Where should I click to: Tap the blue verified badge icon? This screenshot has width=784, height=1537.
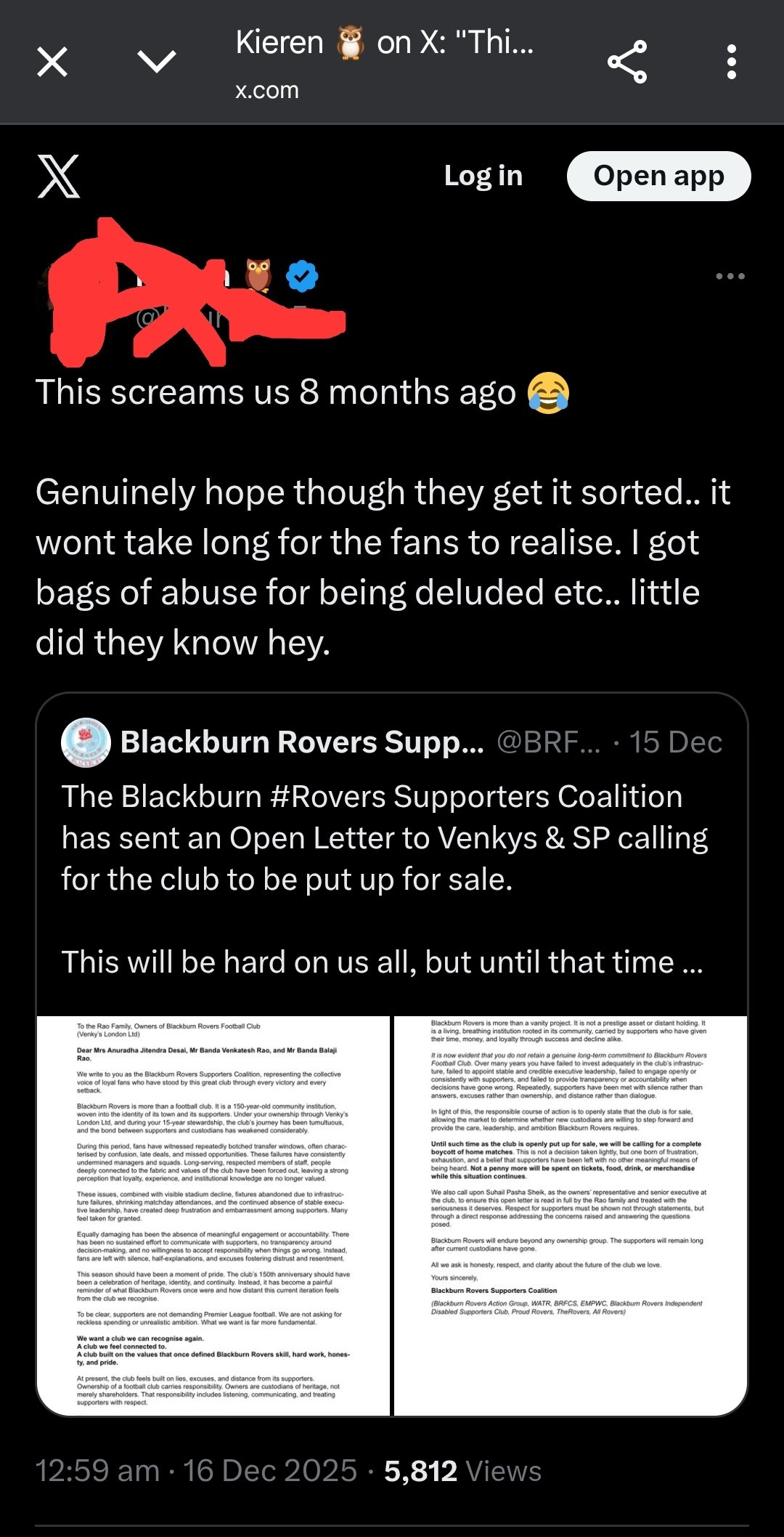click(302, 276)
